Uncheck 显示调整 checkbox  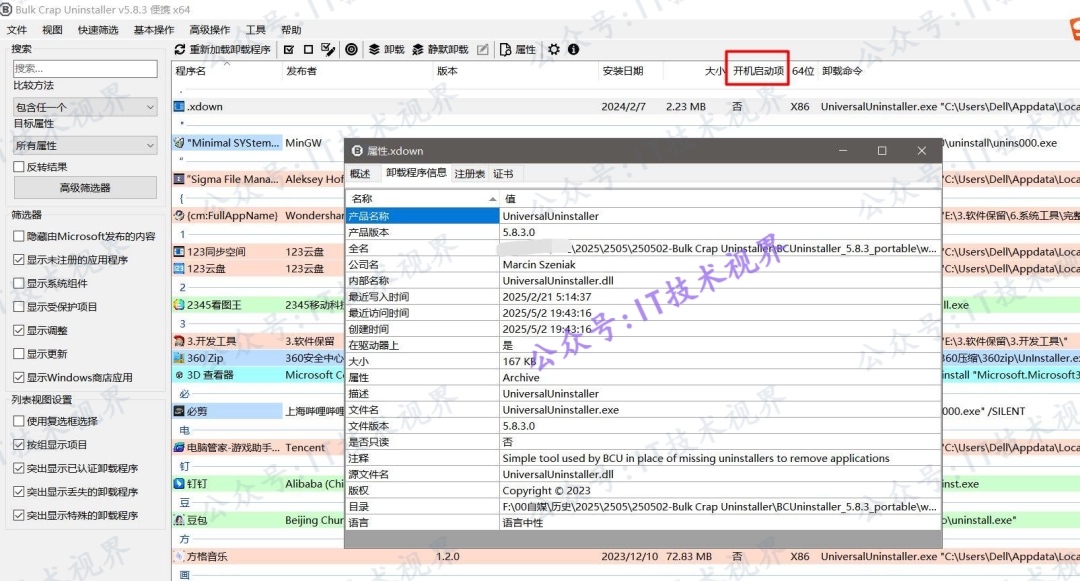pyautogui.click(x=19, y=330)
